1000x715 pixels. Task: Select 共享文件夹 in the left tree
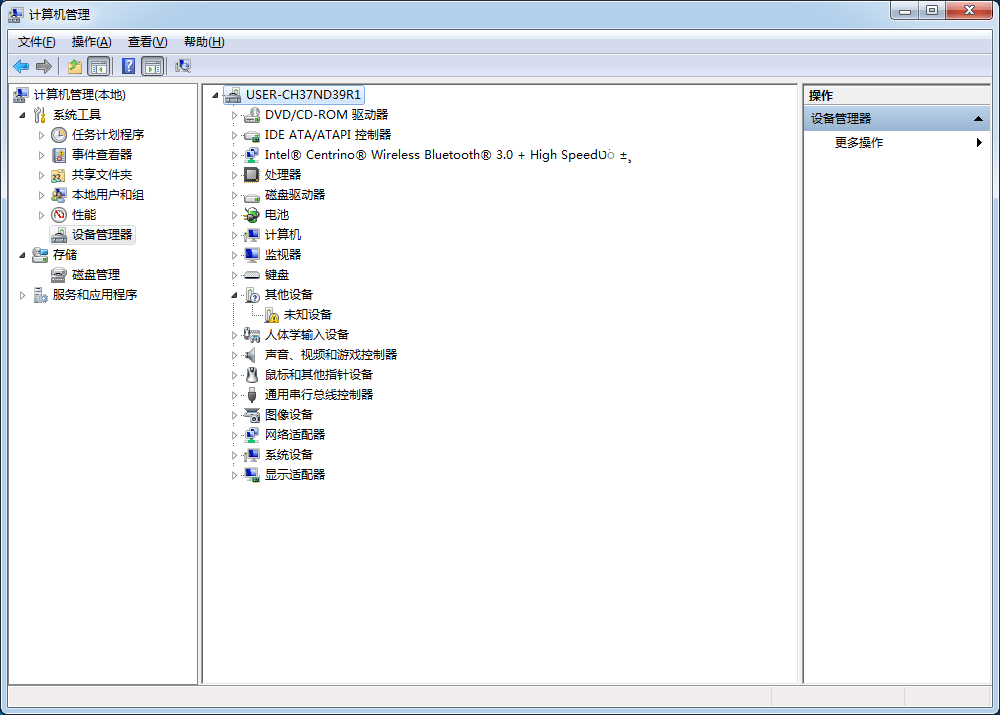tap(102, 175)
